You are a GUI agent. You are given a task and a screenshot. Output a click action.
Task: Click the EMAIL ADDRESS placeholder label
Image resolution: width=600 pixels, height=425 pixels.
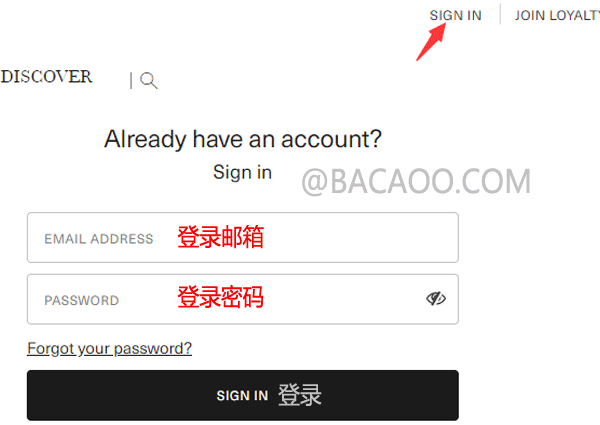pos(99,239)
